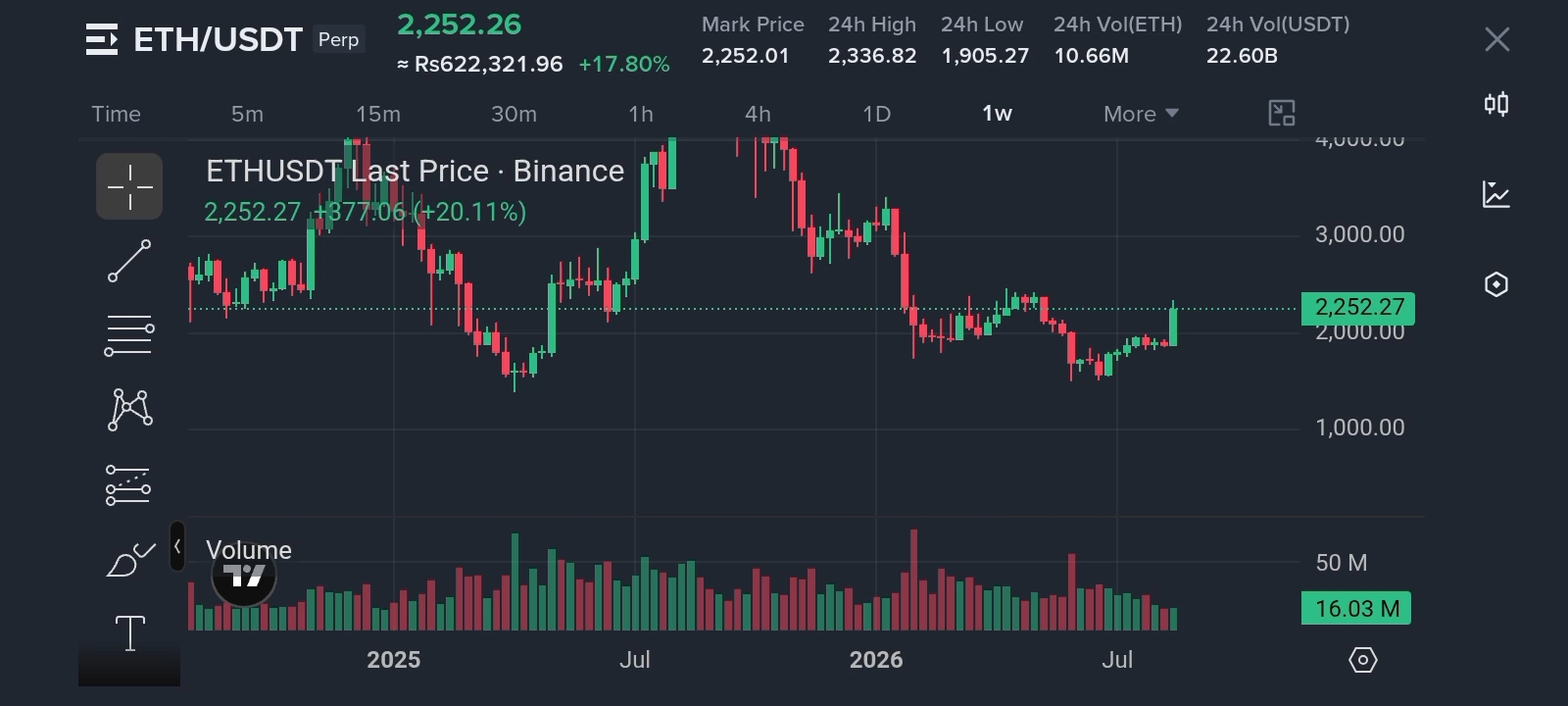The image size is (1568, 706).
Task: Select the text annotation tool
Action: click(x=130, y=632)
